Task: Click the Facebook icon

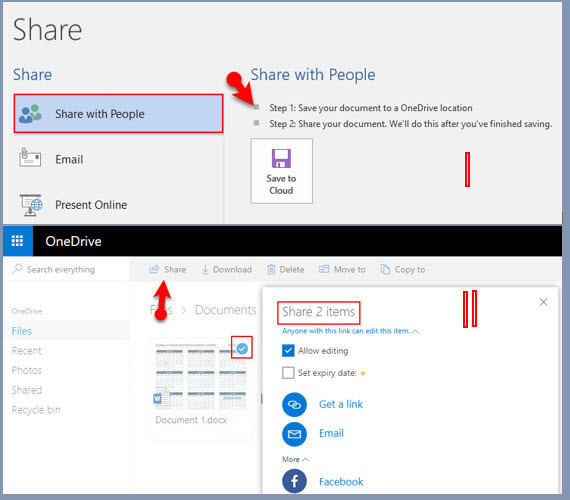Action: pos(294,481)
